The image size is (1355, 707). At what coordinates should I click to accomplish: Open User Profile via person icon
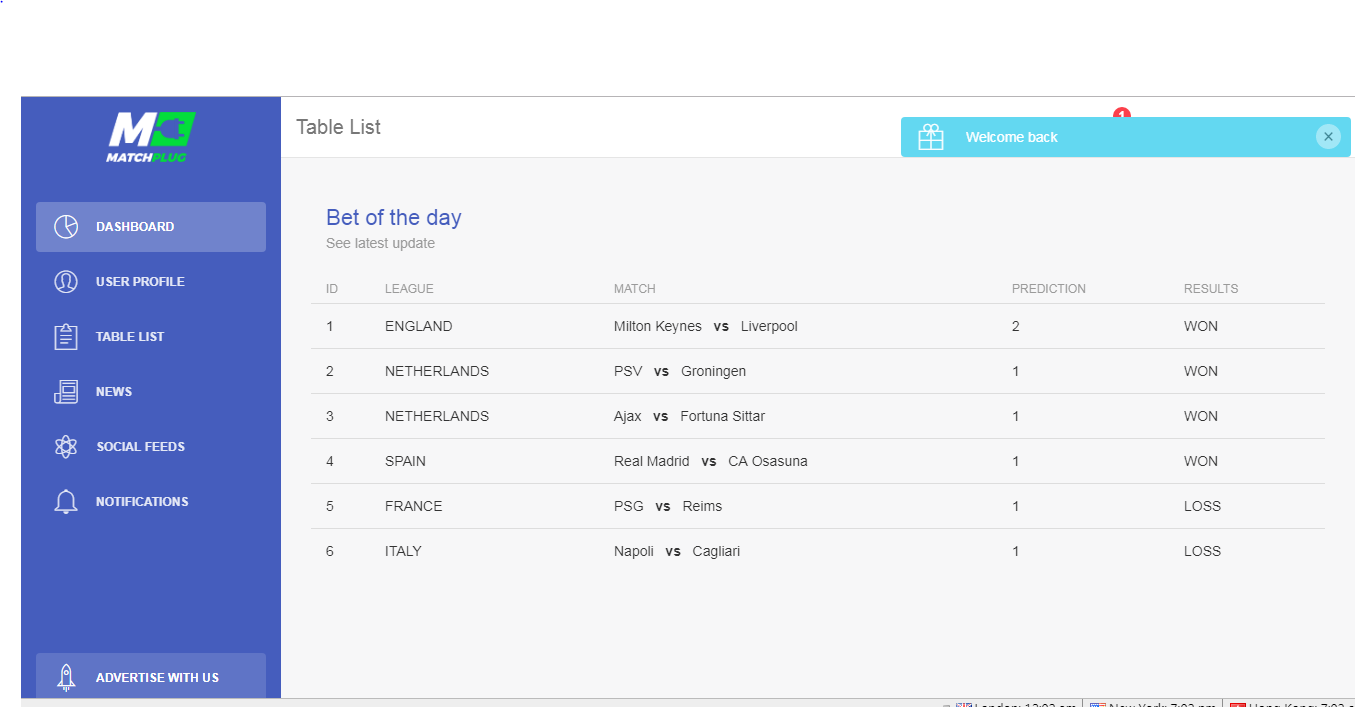66,282
